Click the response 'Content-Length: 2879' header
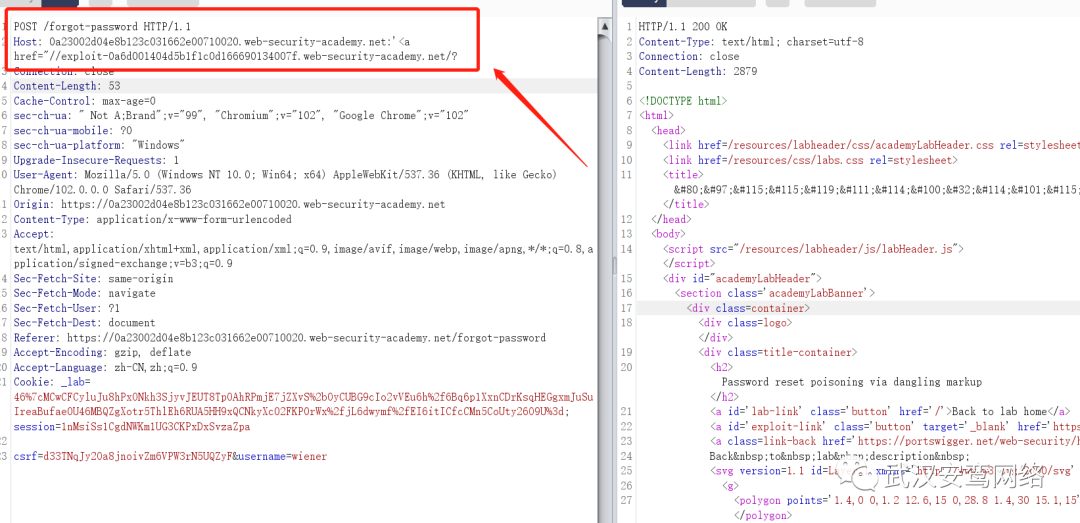1080x523 pixels. click(698, 72)
